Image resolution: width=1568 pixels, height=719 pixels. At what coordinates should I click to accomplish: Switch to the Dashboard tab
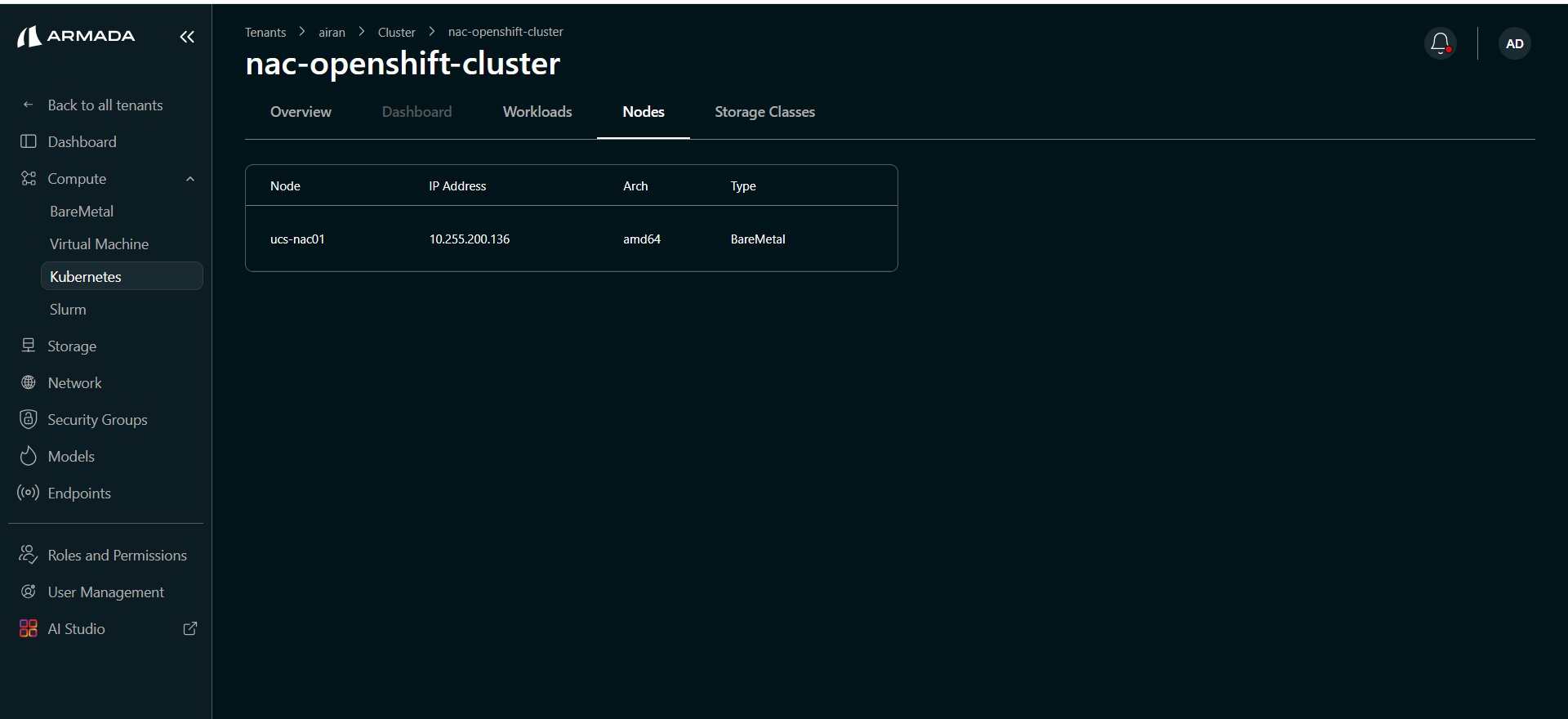416,112
